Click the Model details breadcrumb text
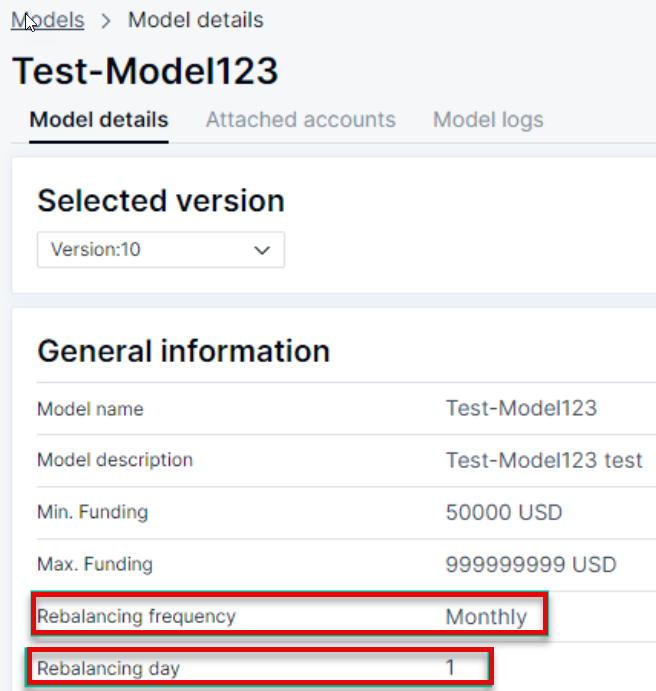The image size is (656, 691). (x=196, y=20)
